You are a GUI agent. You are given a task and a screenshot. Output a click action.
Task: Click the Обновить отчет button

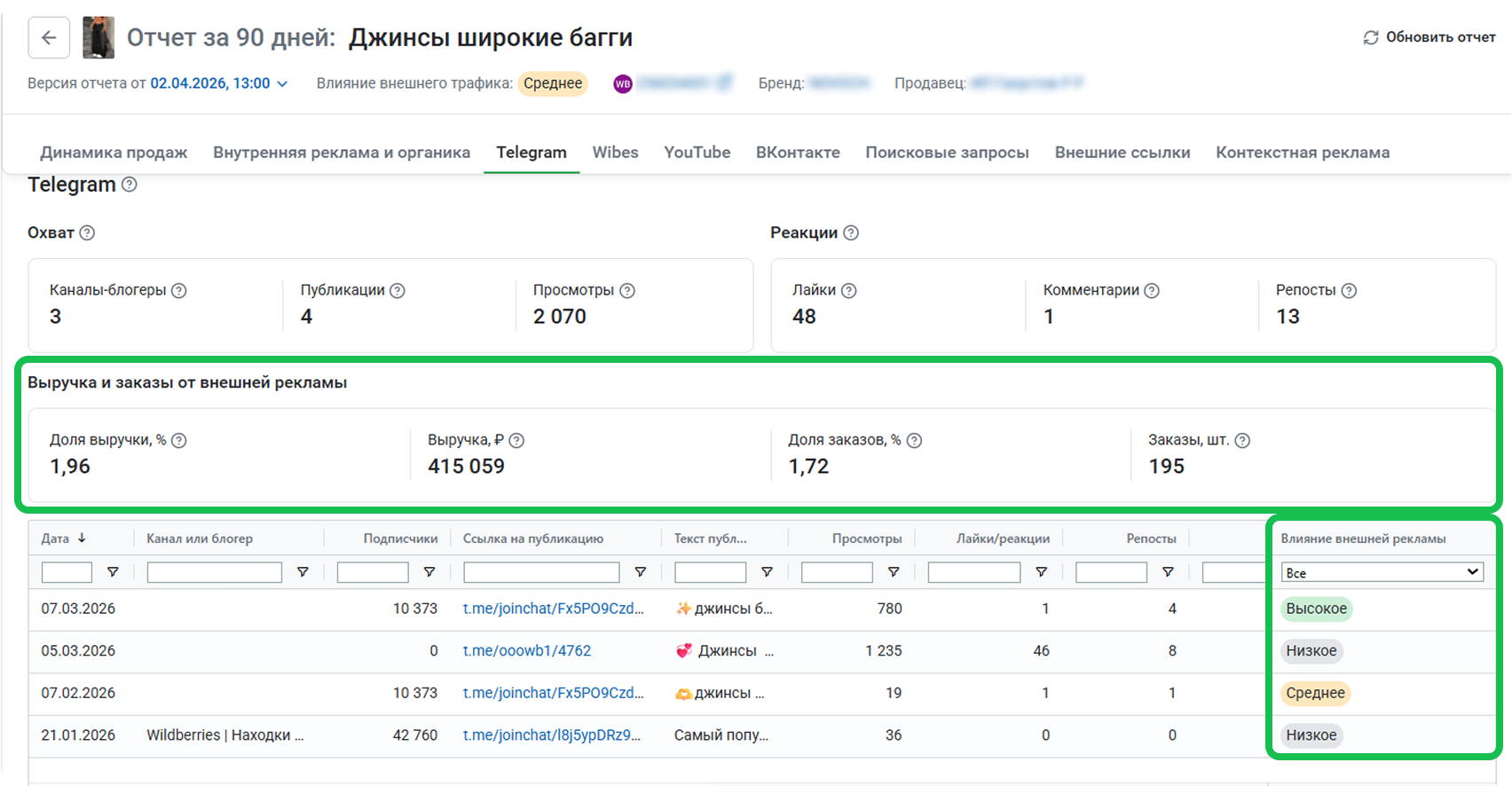pos(1439,37)
